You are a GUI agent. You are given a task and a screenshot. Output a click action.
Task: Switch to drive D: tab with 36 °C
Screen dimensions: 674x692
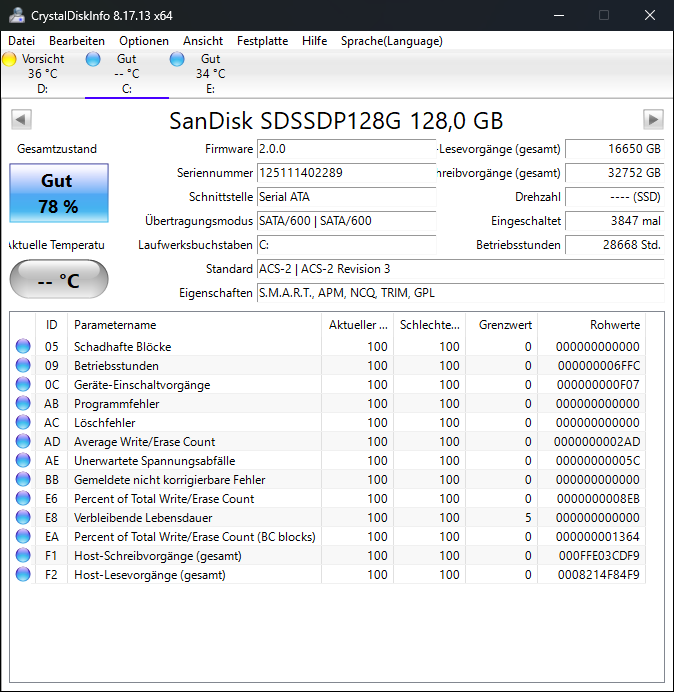(x=42, y=73)
